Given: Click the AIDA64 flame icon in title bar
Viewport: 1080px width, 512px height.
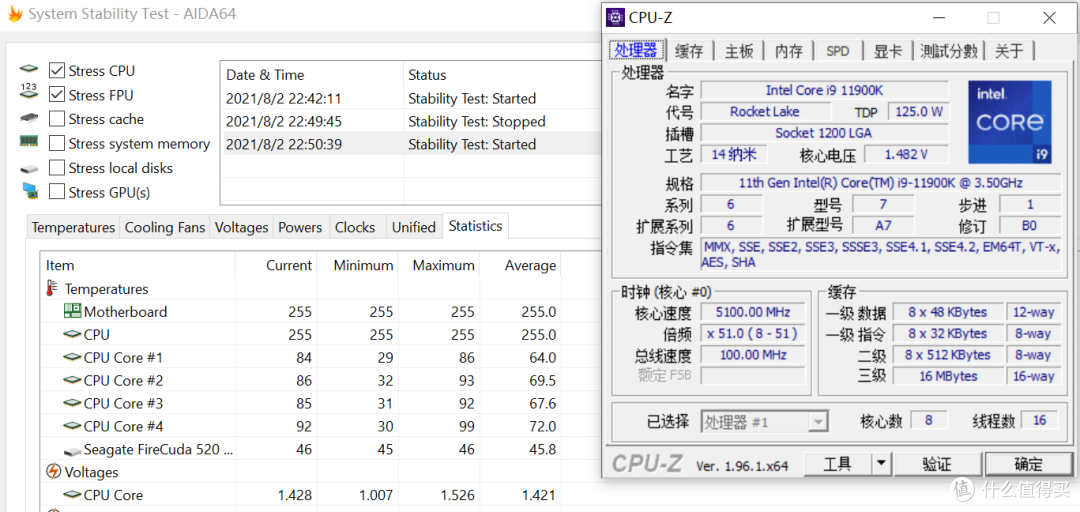Looking at the screenshot, I should [x=14, y=14].
